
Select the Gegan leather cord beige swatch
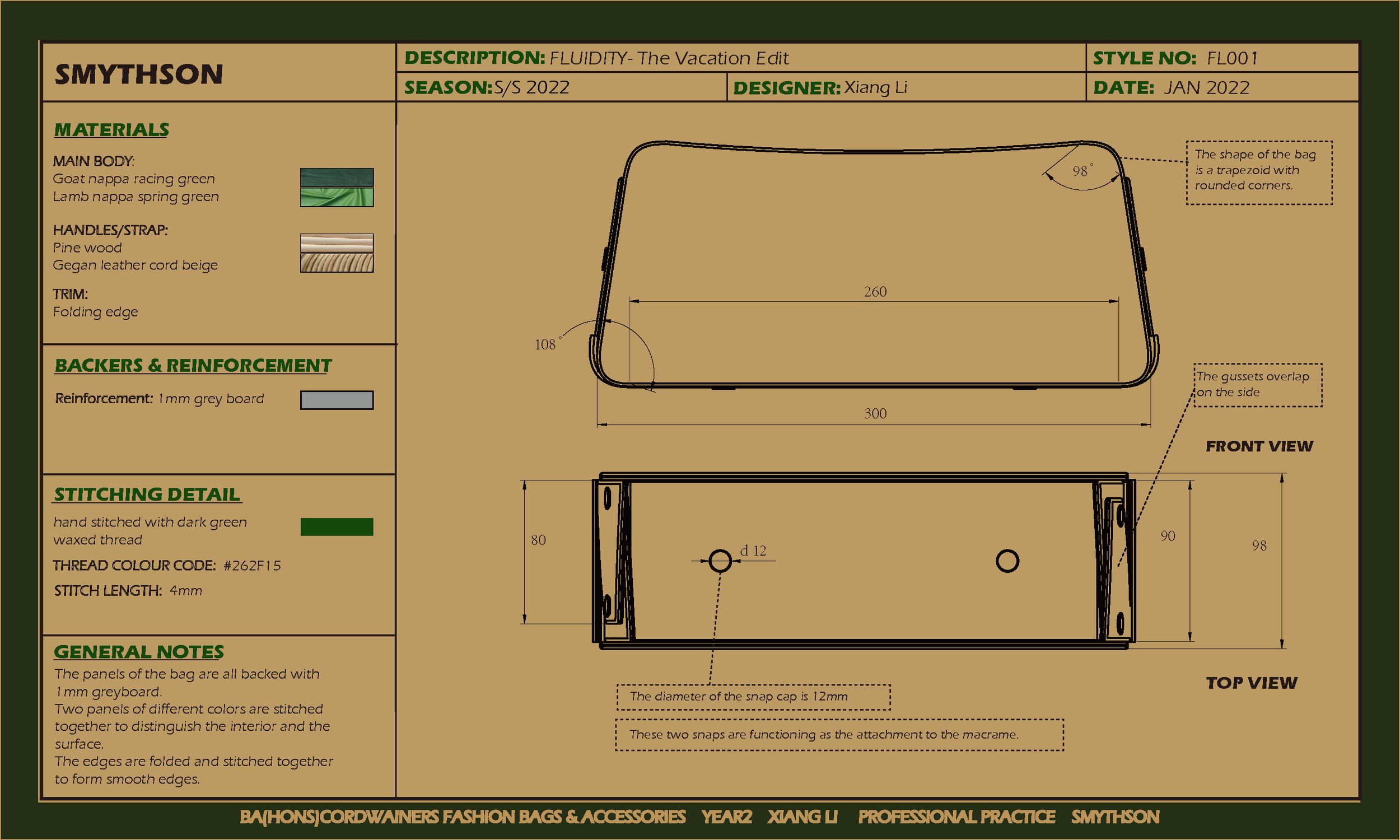tap(337, 263)
